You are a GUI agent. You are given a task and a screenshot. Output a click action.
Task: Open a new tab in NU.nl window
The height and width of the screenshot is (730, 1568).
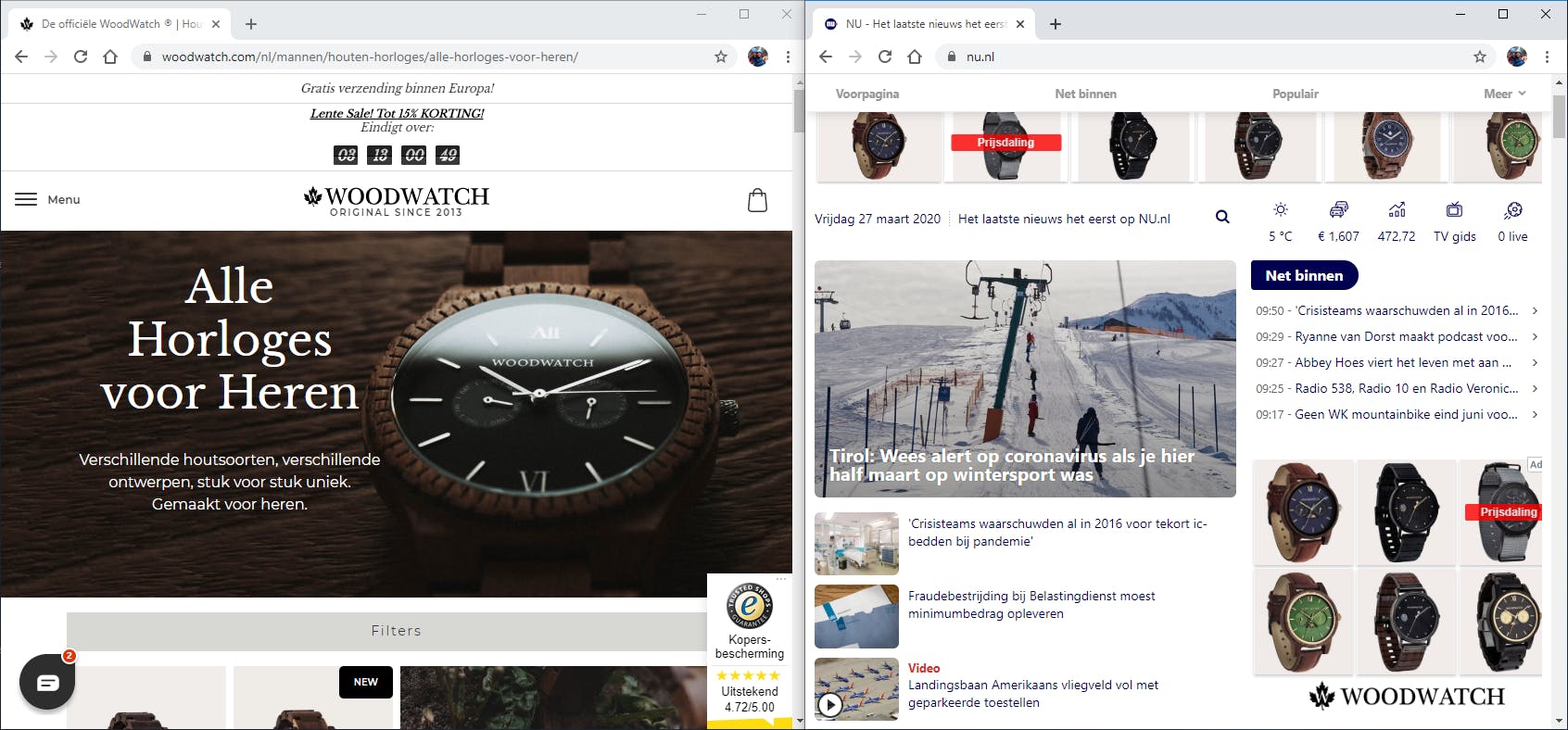[x=1056, y=24]
